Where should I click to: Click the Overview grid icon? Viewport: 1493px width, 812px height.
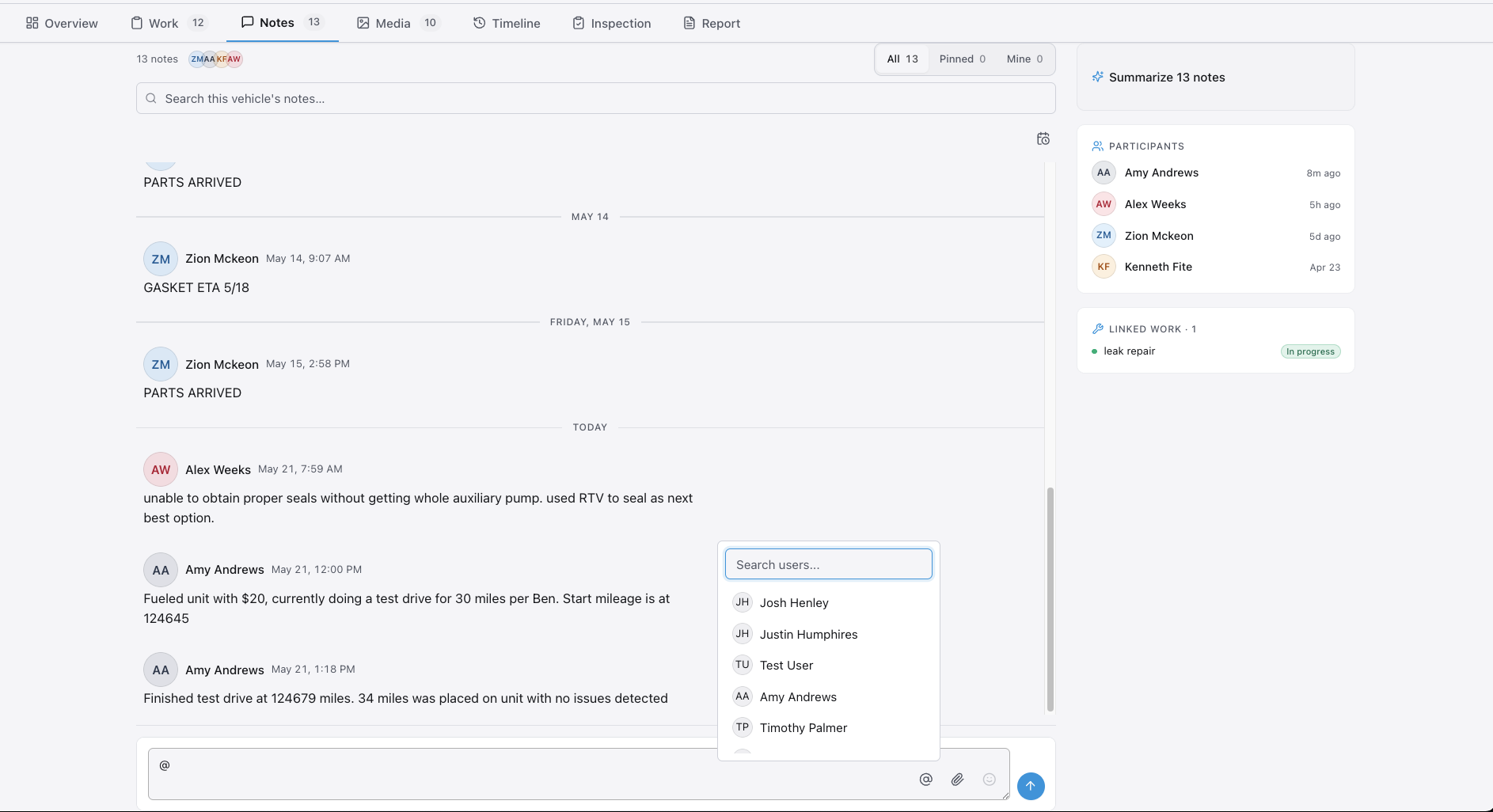(32, 23)
